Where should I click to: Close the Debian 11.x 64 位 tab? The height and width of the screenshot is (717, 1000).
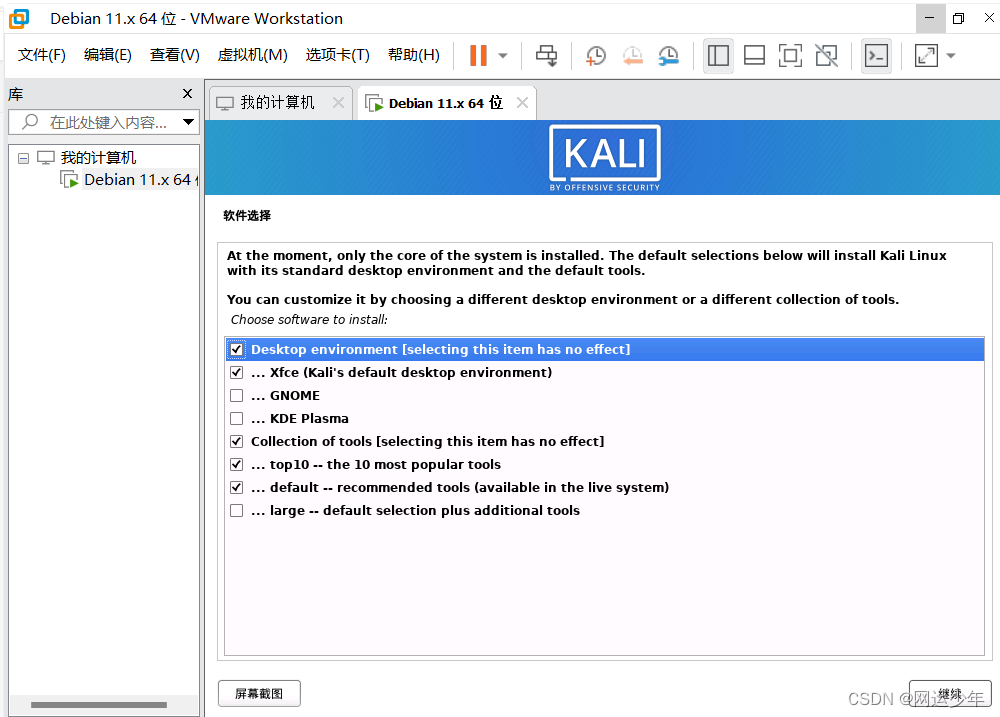(522, 103)
